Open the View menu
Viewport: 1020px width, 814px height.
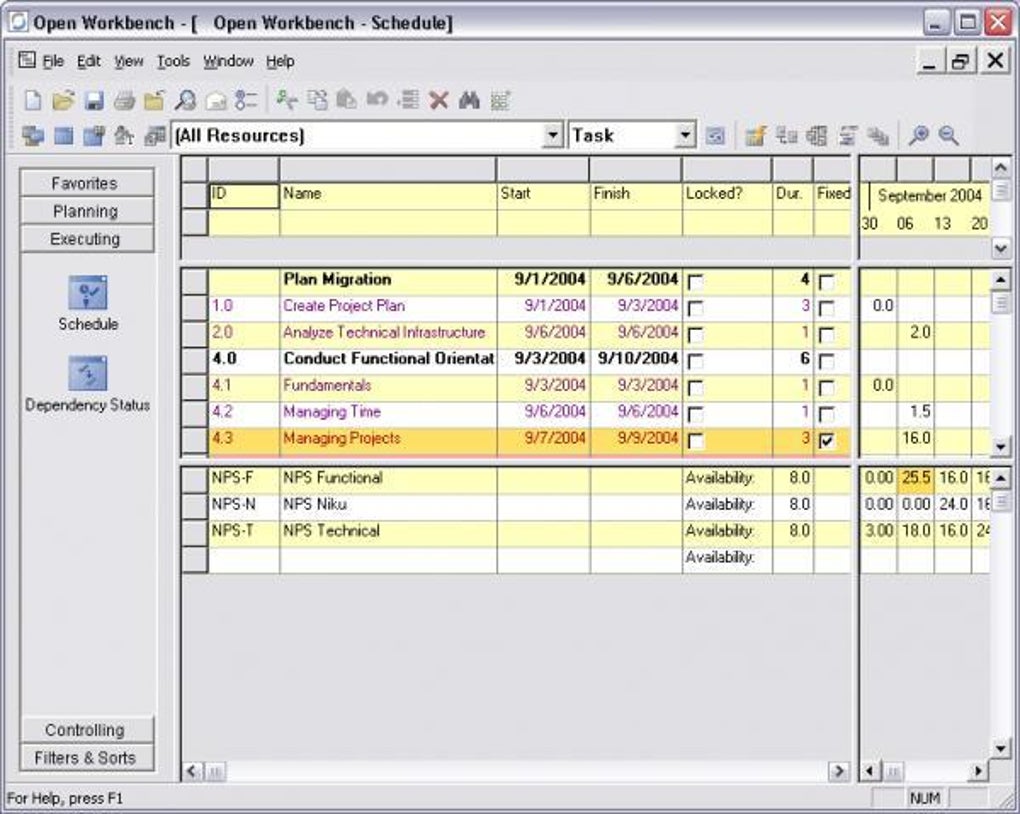pos(128,61)
